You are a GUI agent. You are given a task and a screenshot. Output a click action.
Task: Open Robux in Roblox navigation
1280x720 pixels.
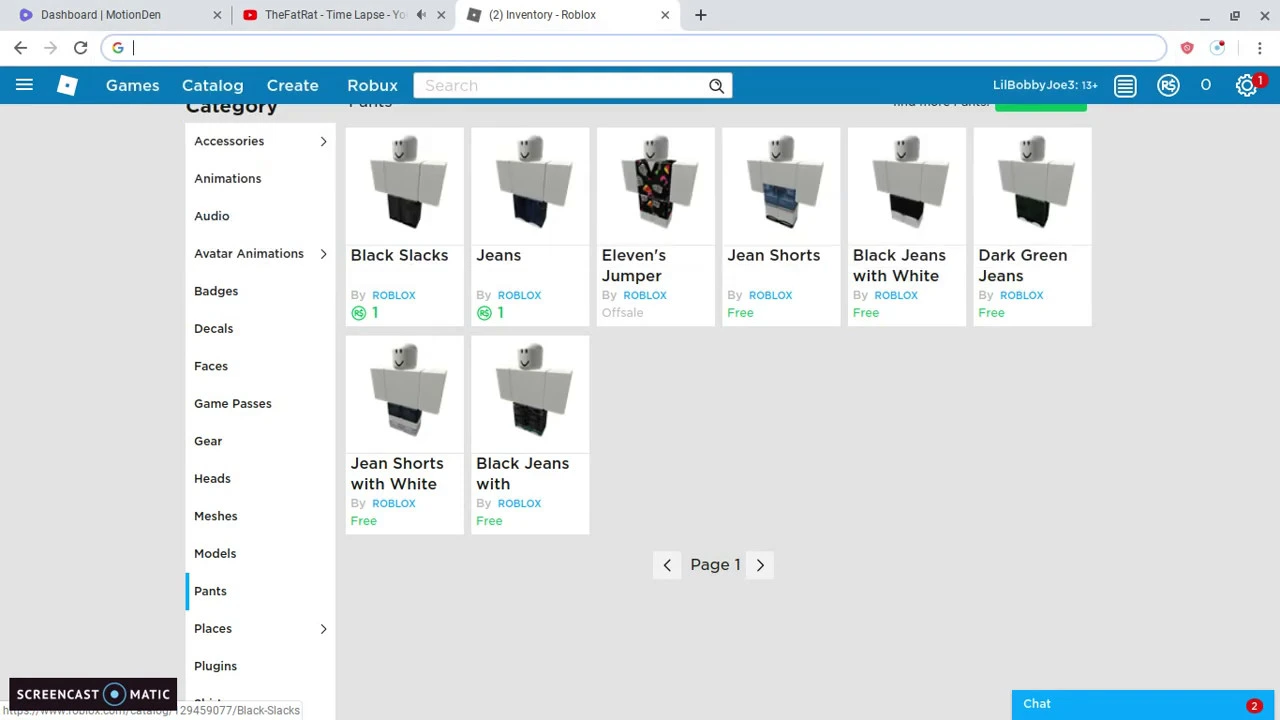(372, 86)
